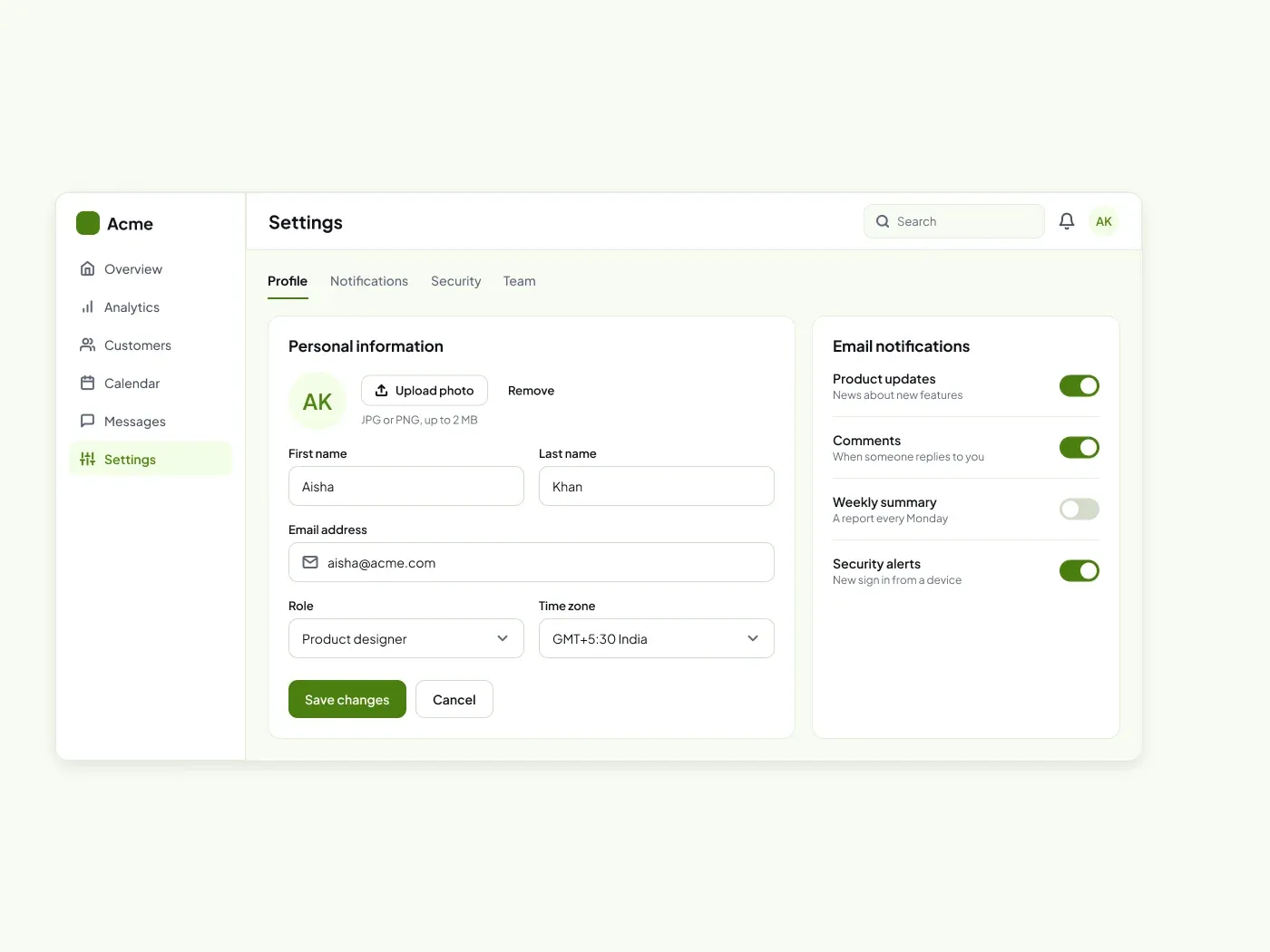Click the Upload photo button

coord(425,390)
